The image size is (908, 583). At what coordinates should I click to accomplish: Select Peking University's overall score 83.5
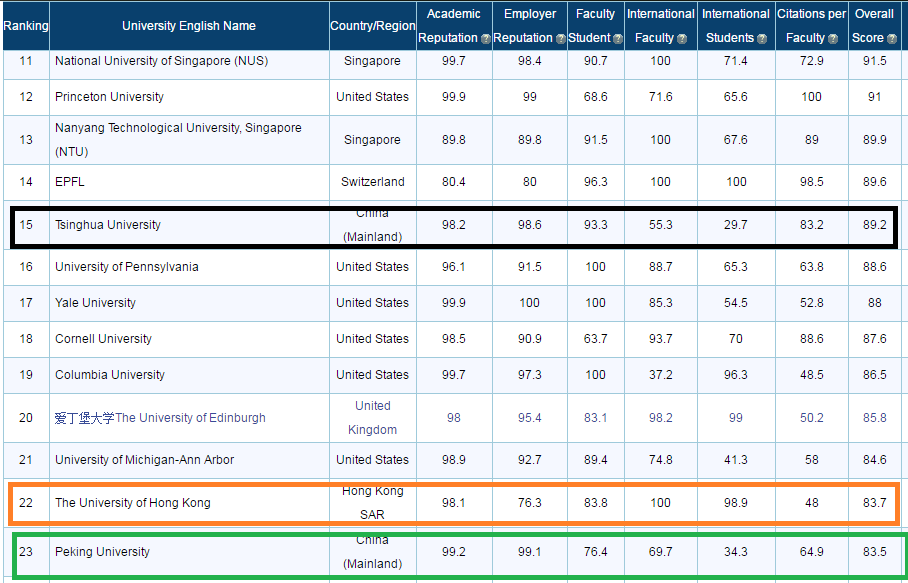coord(874,552)
